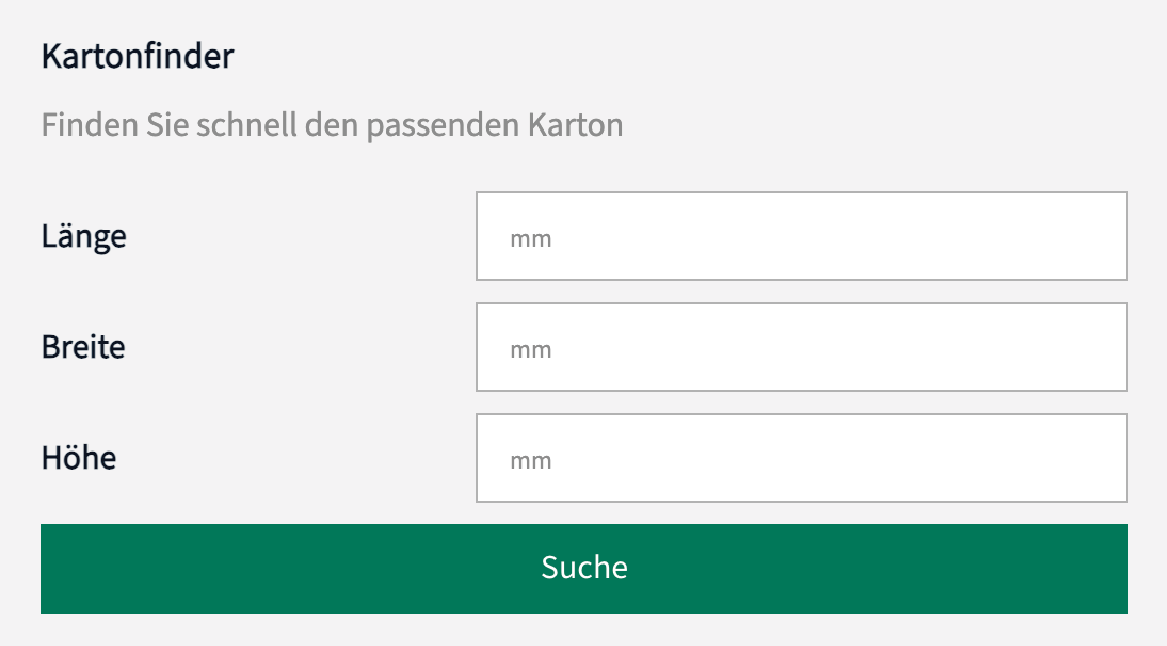
Task: Click the Höhe label
Action: 79,458
